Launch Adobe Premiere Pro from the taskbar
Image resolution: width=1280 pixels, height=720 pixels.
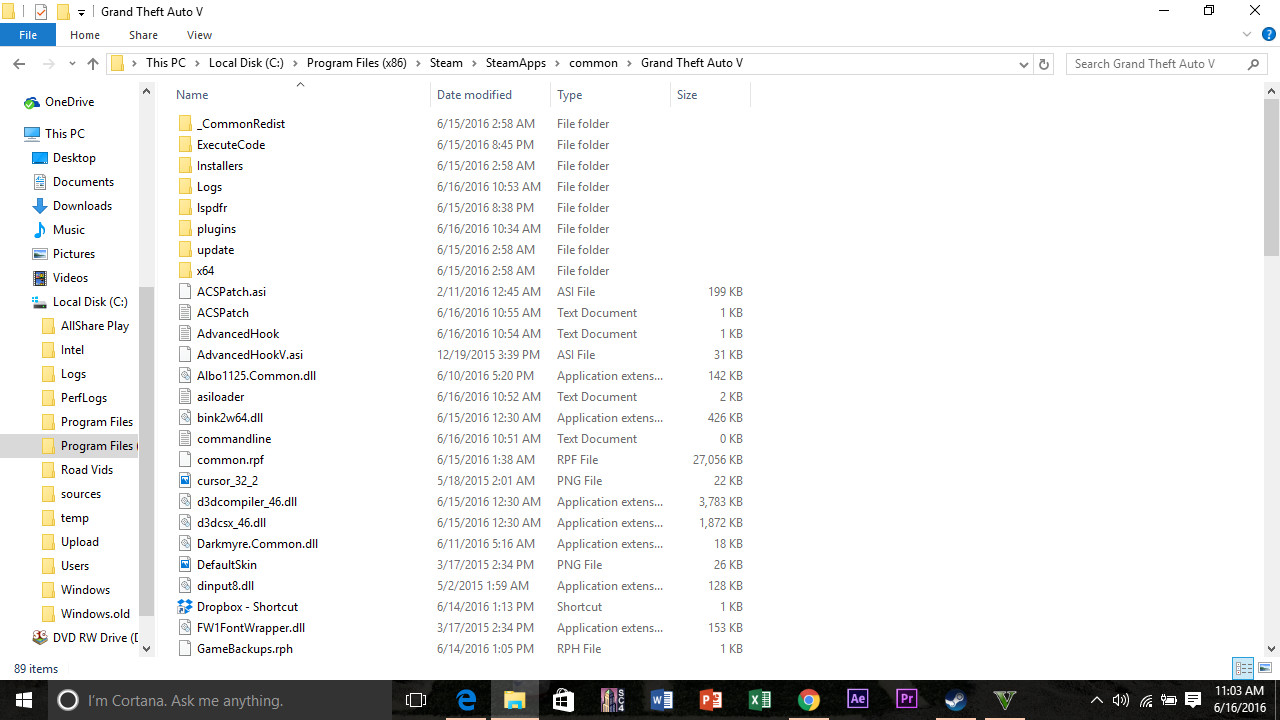click(x=906, y=700)
